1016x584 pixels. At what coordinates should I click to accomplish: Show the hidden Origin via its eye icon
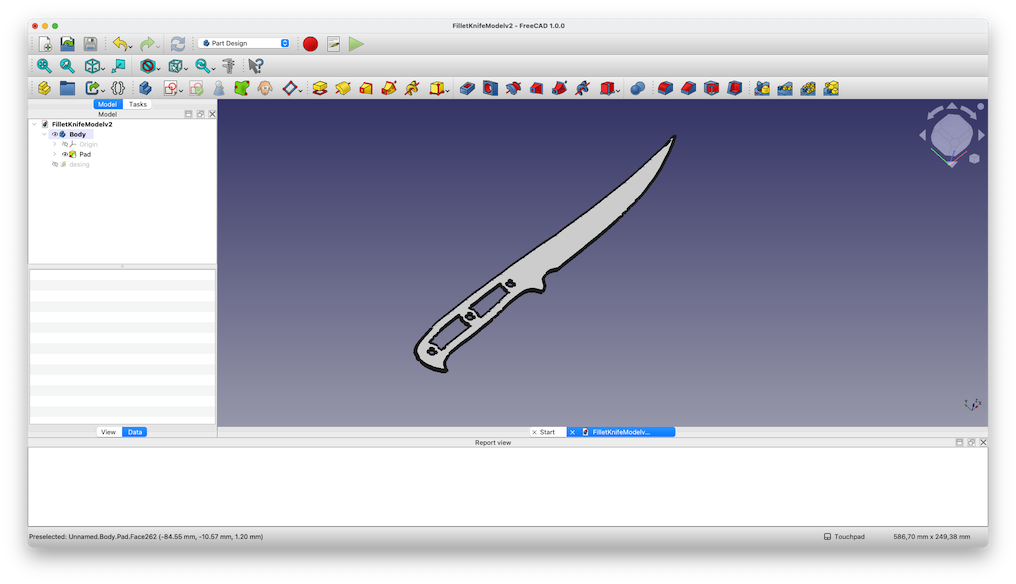(x=65, y=145)
